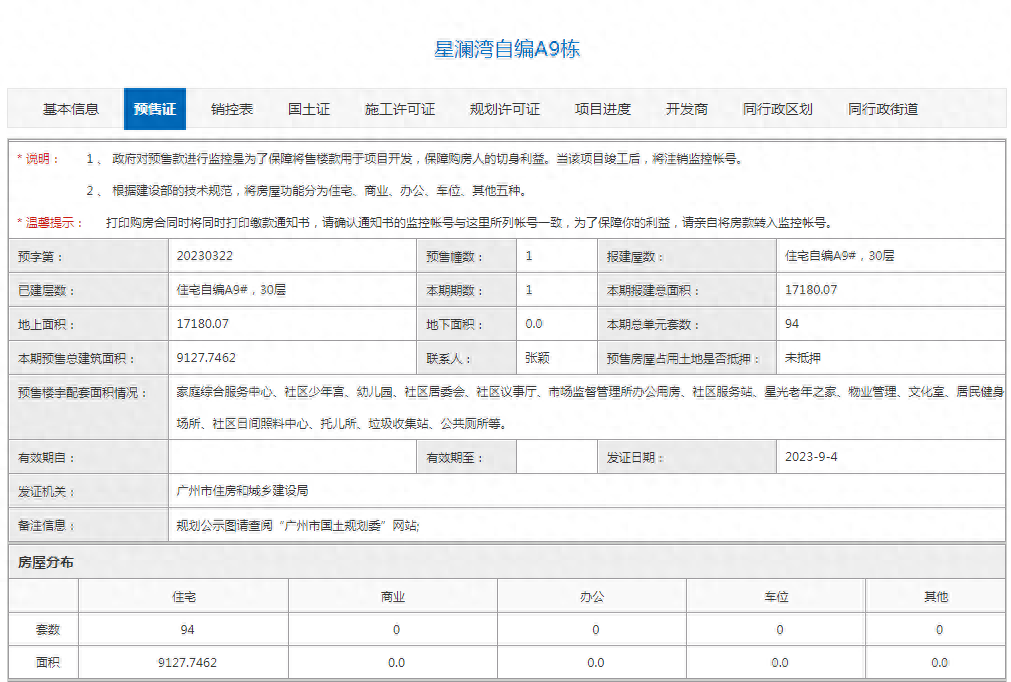Open the 开发商 tab
The width and height of the screenshot is (1011, 682).
(x=688, y=109)
